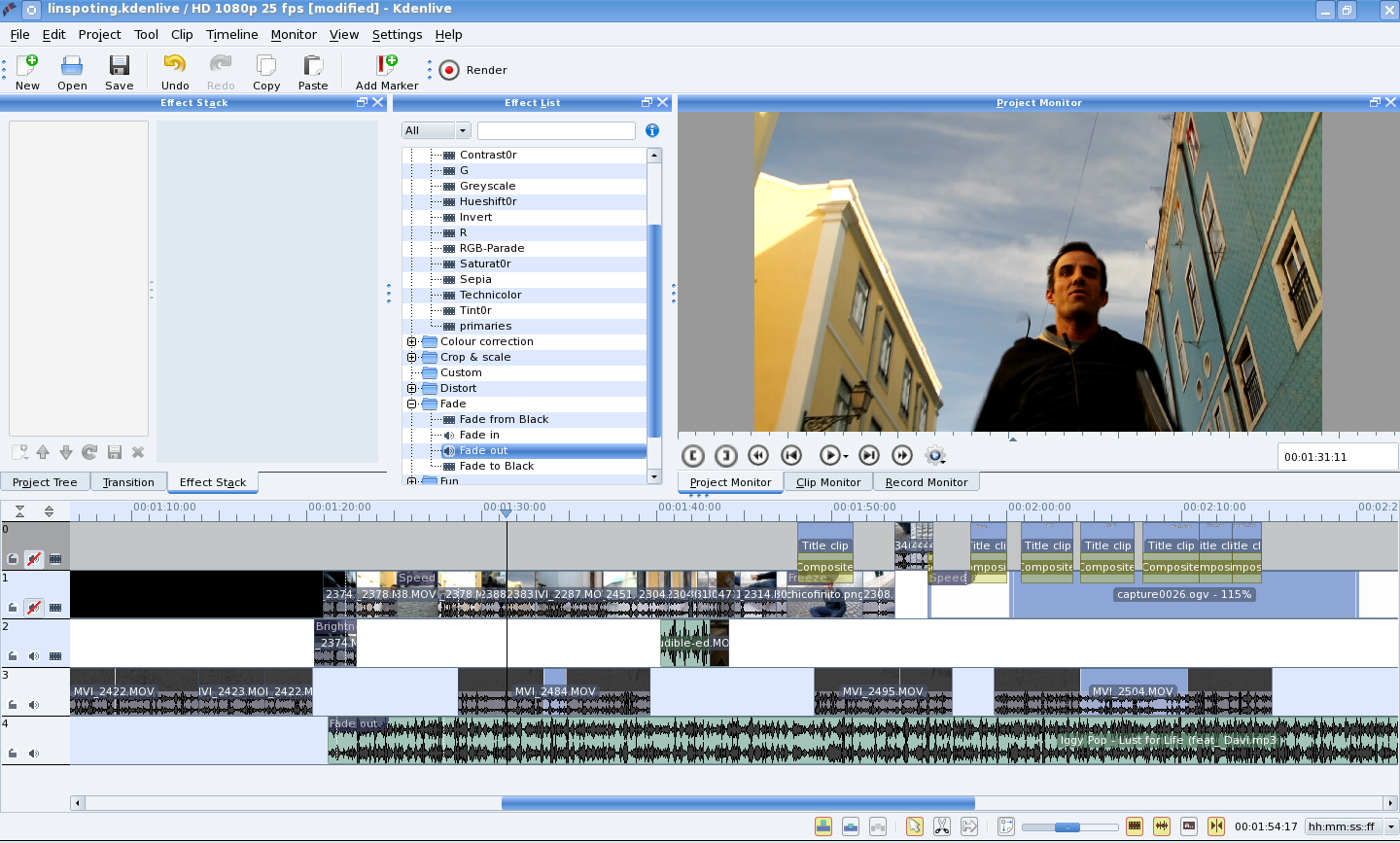The width and height of the screenshot is (1400, 843).
Task: Open the Timeline menu
Action: tap(231, 34)
